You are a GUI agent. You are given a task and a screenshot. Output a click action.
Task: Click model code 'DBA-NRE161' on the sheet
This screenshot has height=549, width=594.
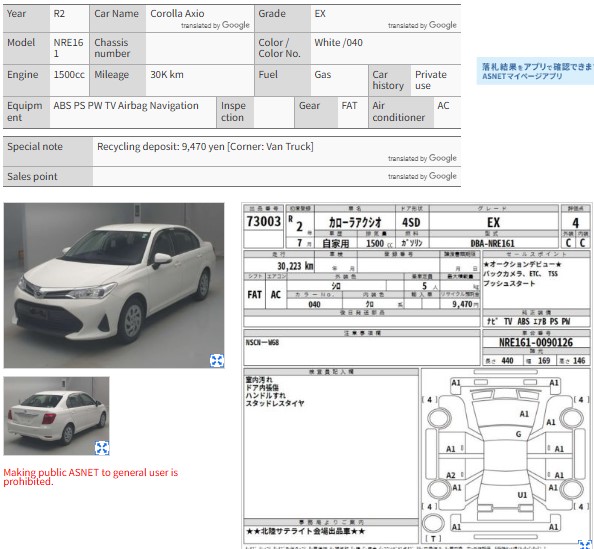(492, 243)
